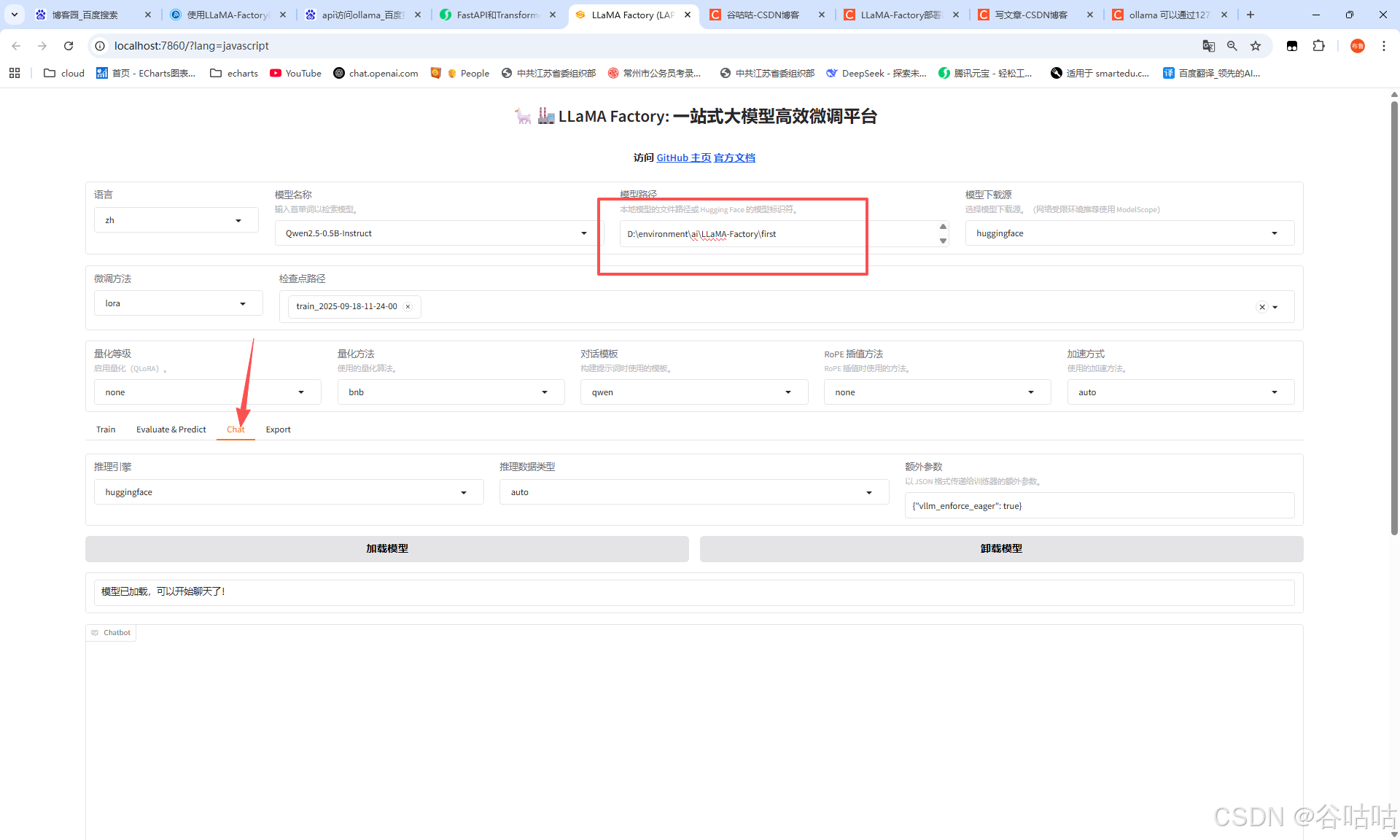Image resolution: width=1400 pixels, height=840 pixels.
Task: Click the Chatbot label
Action: coord(111,633)
